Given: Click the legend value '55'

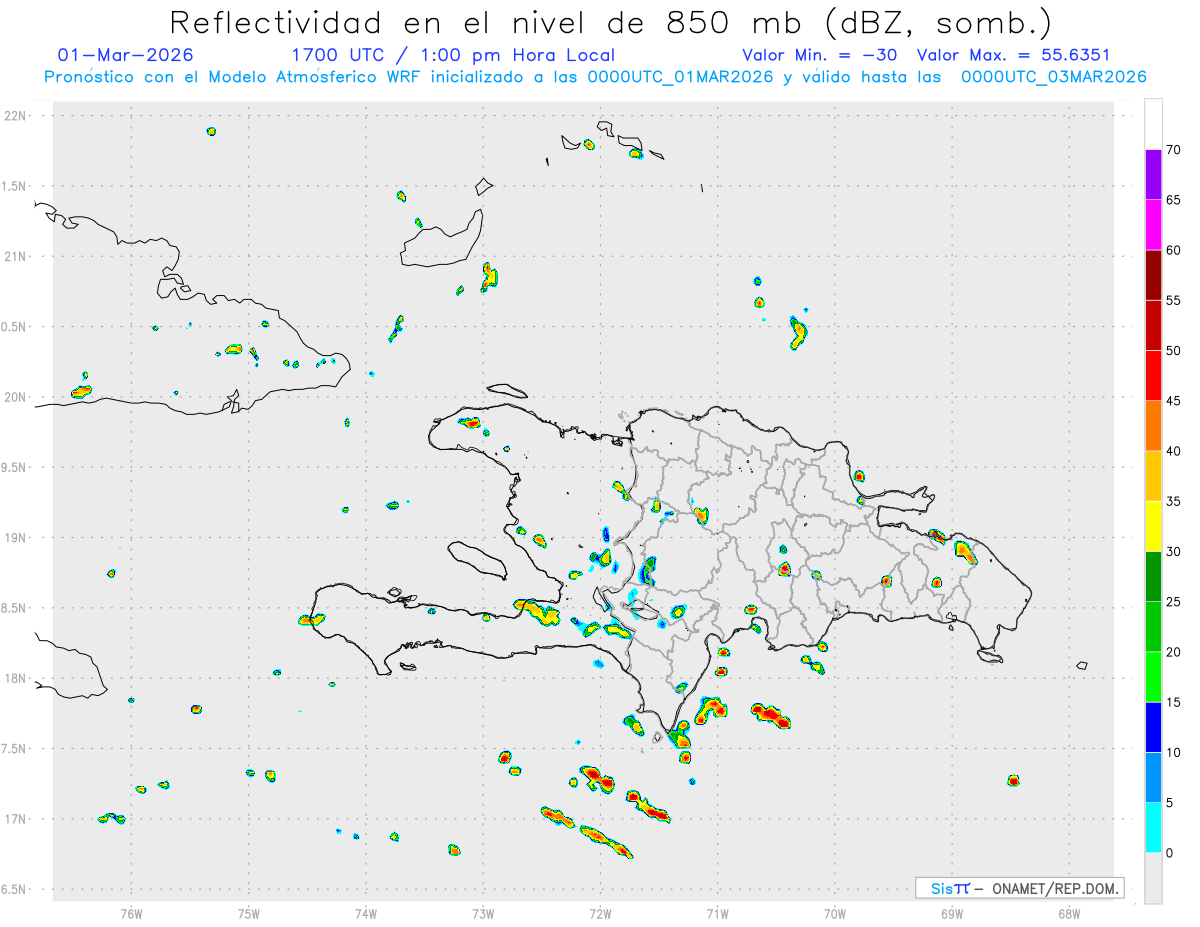Looking at the screenshot, I should click(1173, 301).
